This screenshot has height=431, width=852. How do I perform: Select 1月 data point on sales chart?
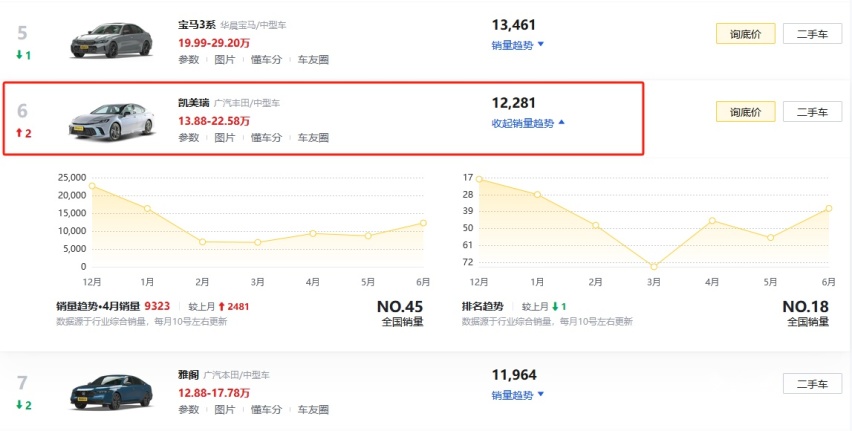147,209
